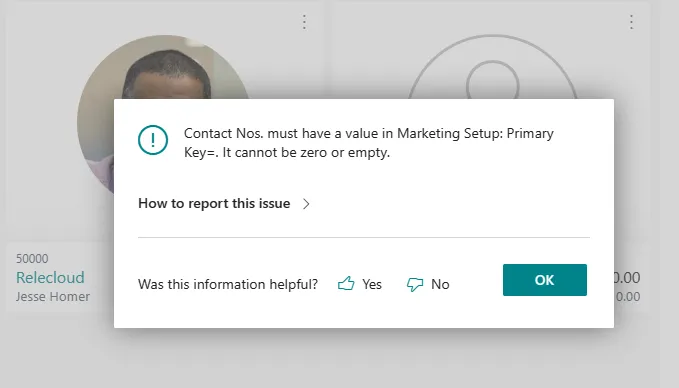Expand 'How to report this issue' chevron

pyautogui.click(x=306, y=204)
